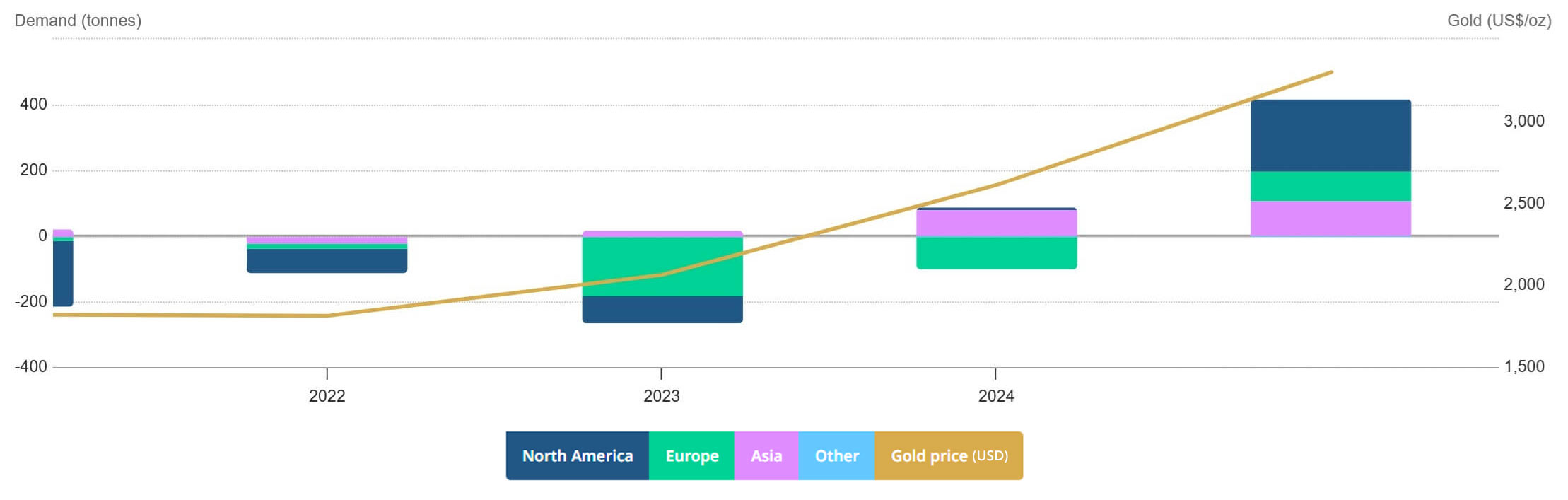1568x500 pixels.
Task: Click the gold price line's final endpoint
Action: 1331,72
